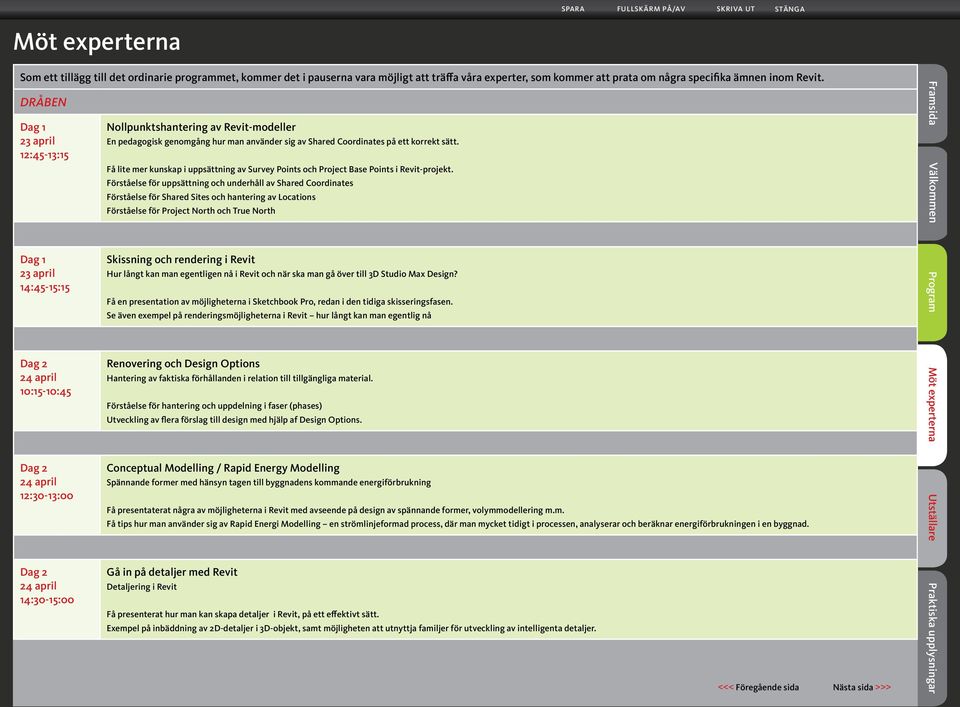Click '23 april' above the 14:45-15:15 time

point(37,274)
